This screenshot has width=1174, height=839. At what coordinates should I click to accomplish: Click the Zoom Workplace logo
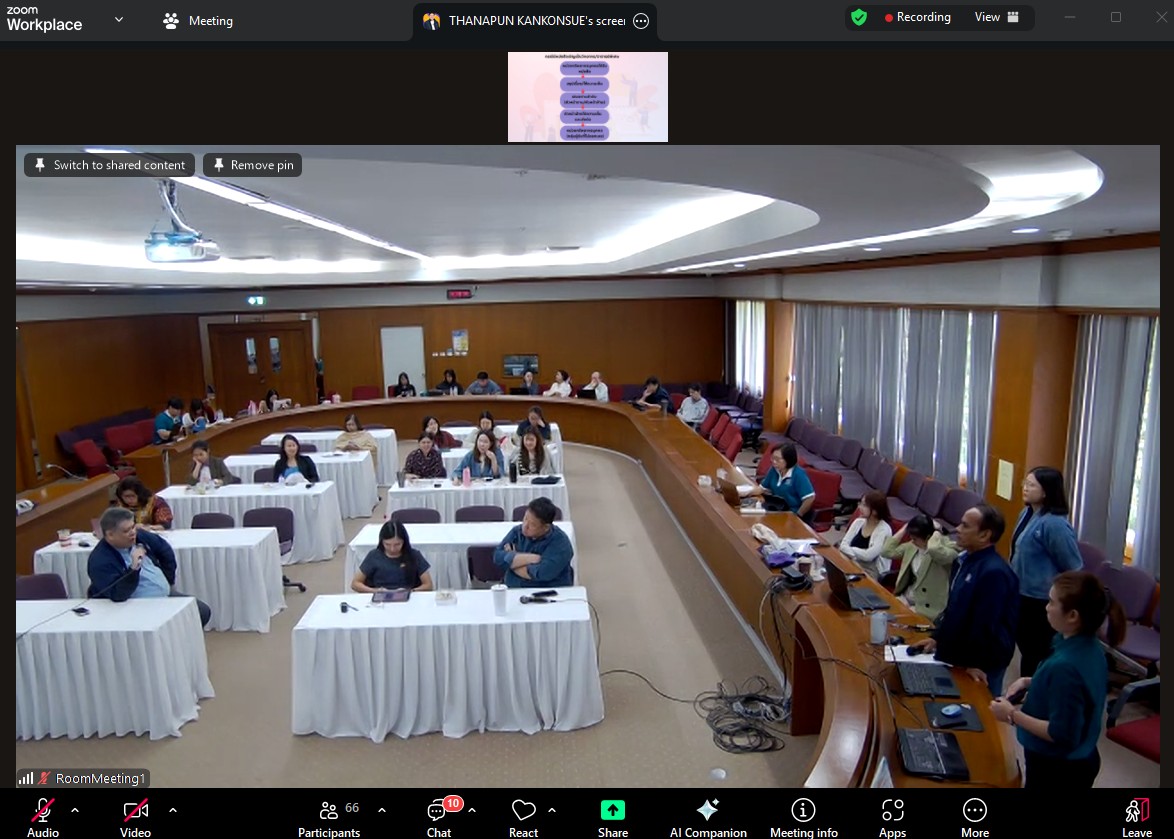(x=44, y=19)
